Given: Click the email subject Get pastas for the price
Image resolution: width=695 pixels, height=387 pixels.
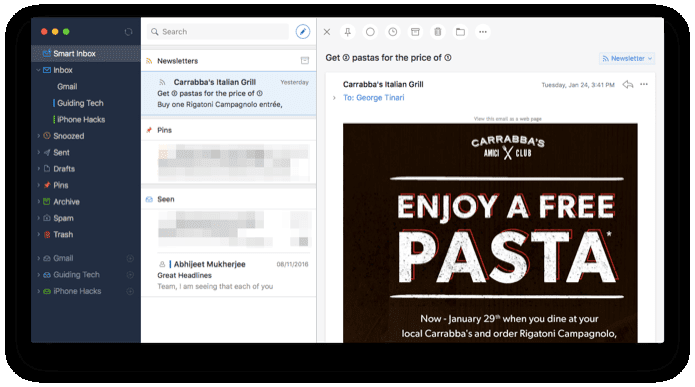Looking at the screenshot, I should click(388, 58).
